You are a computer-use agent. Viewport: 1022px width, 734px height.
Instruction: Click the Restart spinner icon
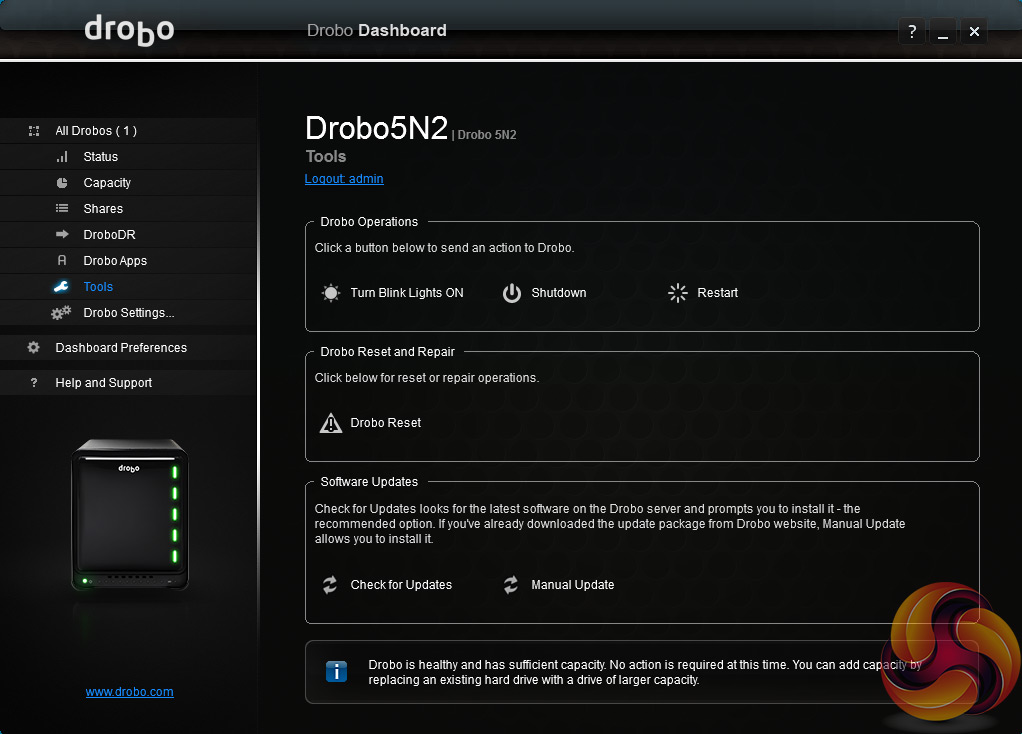coord(678,293)
